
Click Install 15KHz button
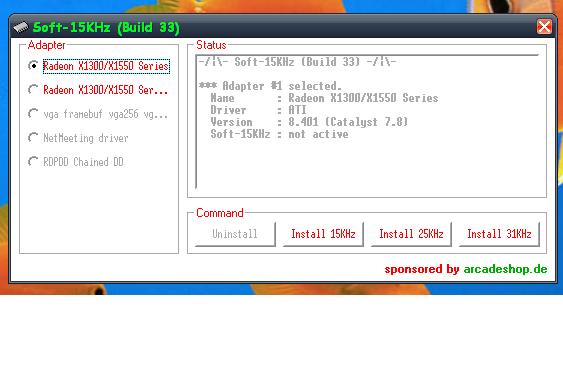click(323, 234)
